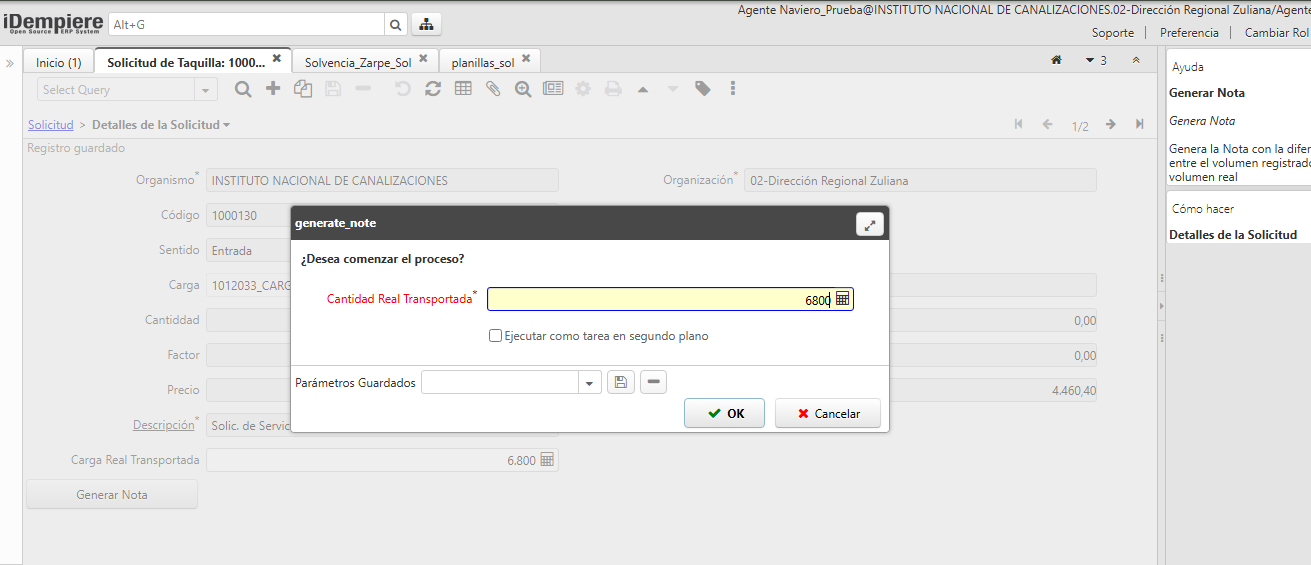Image resolution: width=1311 pixels, height=565 pixels.
Task: Click the calculator icon in Cantidad Real Transportada
Action: pos(842,299)
